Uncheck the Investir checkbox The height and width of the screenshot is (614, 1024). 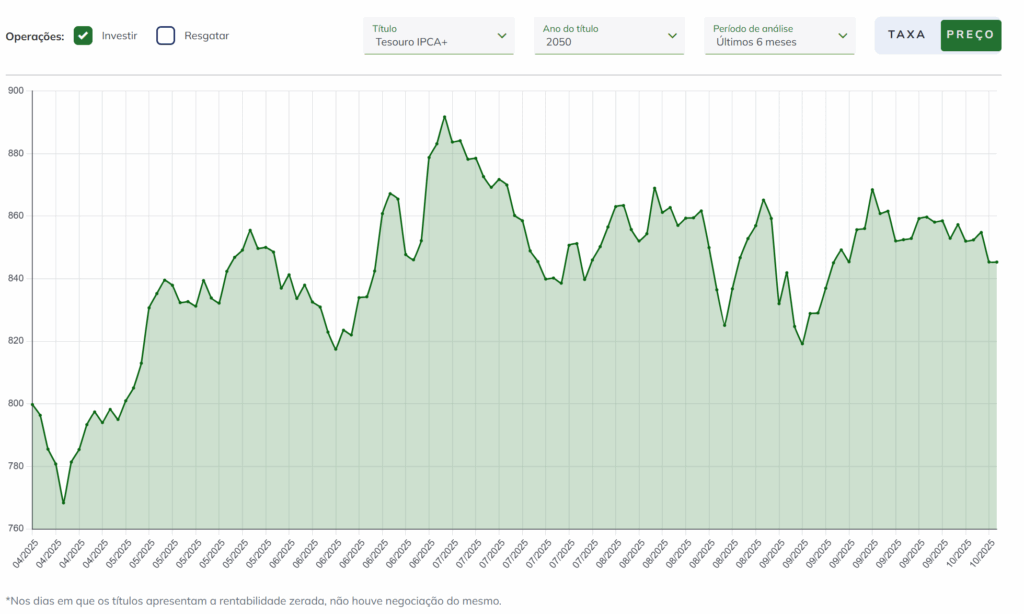[83, 35]
